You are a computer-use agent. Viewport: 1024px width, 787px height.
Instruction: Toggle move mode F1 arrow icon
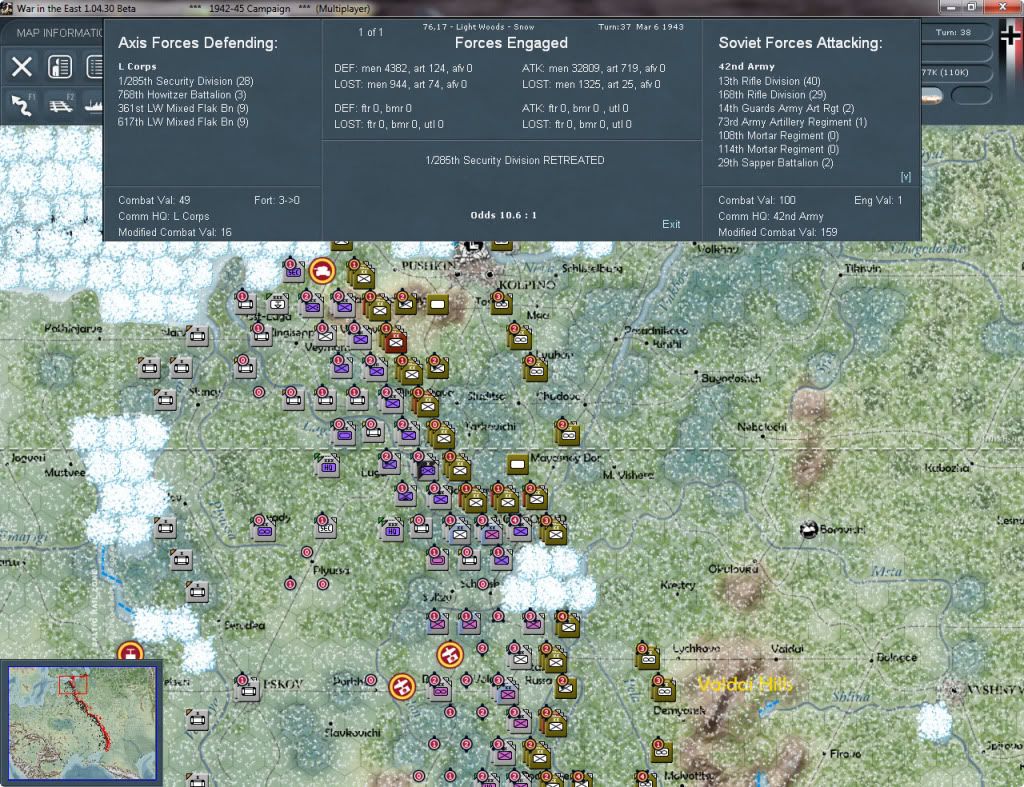pos(22,104)
